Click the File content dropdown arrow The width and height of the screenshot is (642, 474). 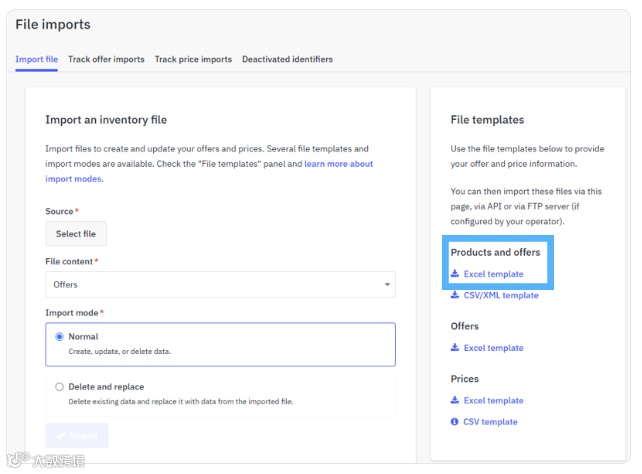point(387,285)
